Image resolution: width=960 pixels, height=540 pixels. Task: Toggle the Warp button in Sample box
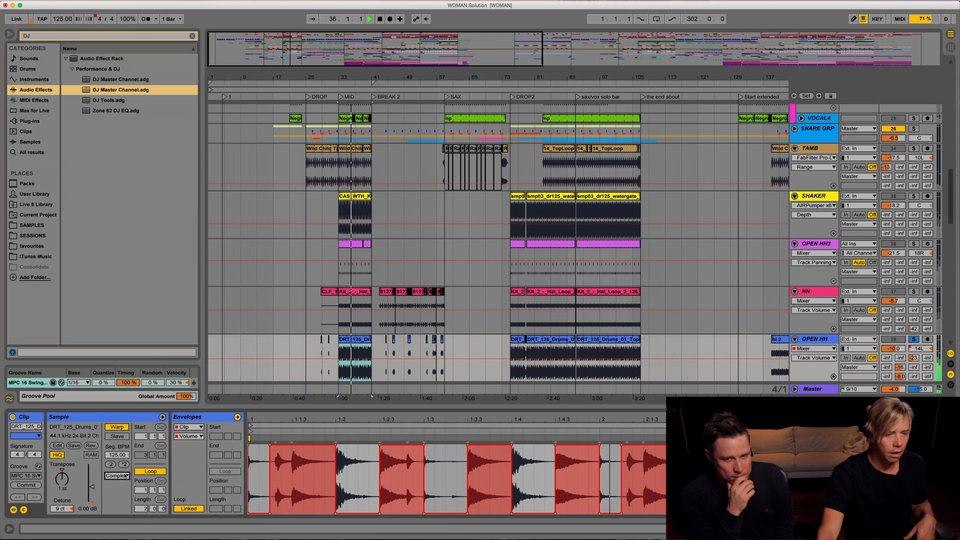pos(116,427)
